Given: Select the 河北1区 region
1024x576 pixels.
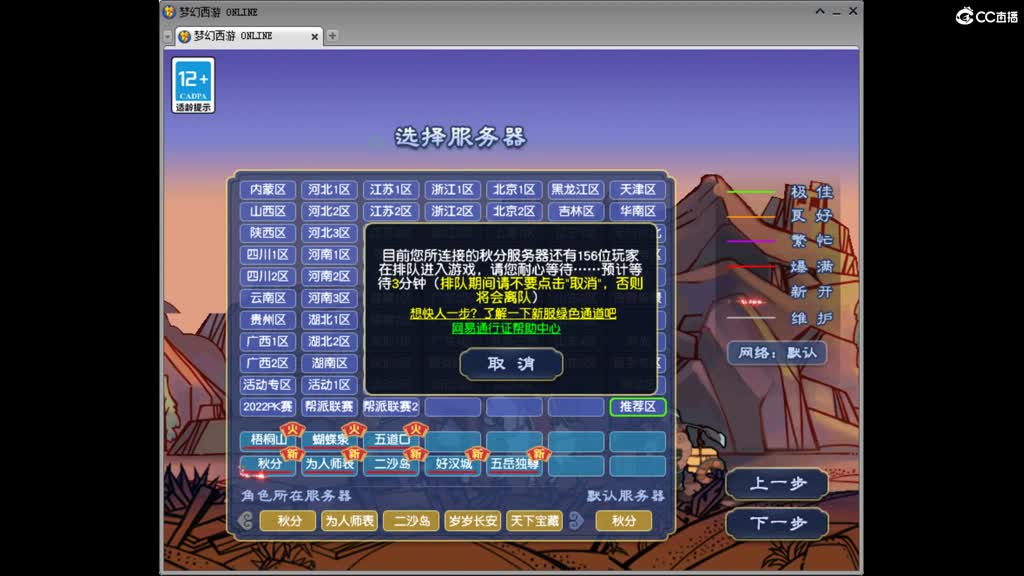Looking at the screenshot, I should click(329, 189).
